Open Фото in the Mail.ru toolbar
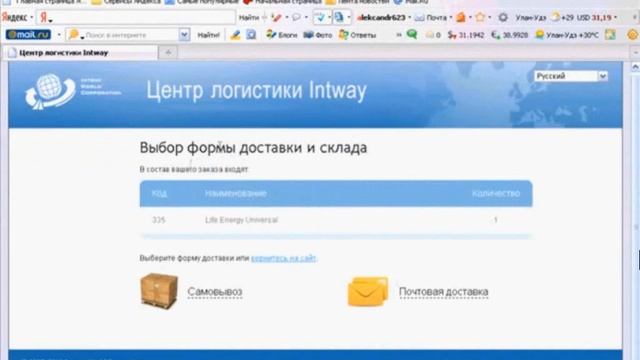This screenshot has height=360, width=640. pyautogui.click(x=318, y=35)
